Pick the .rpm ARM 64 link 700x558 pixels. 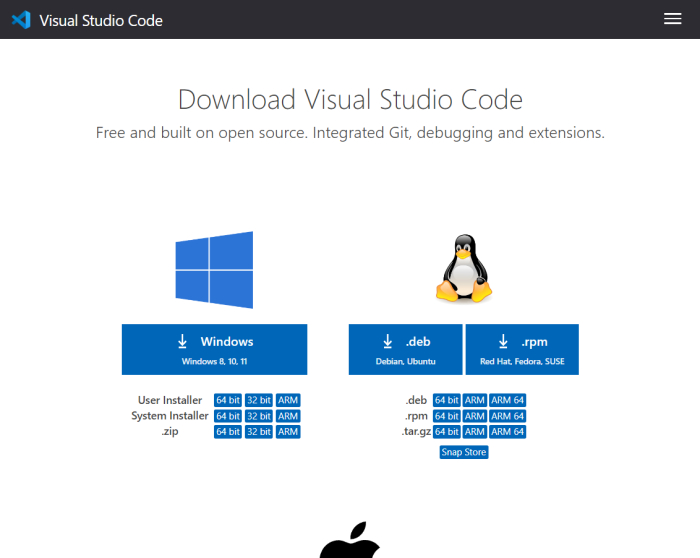click(x=508, y=416)
